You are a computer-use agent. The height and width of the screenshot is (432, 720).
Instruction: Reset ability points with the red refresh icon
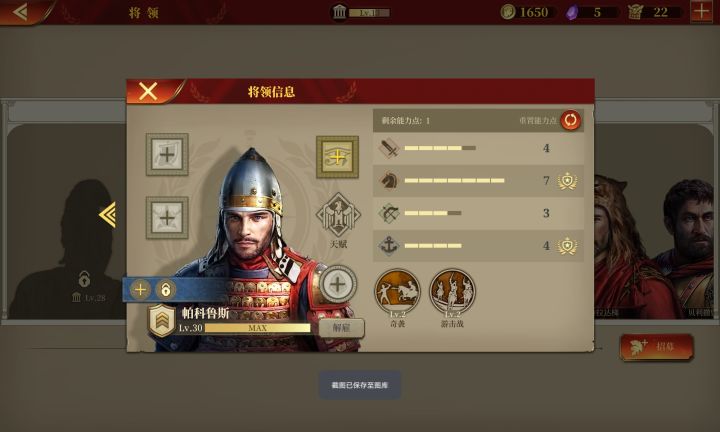(x=570, y=120)
